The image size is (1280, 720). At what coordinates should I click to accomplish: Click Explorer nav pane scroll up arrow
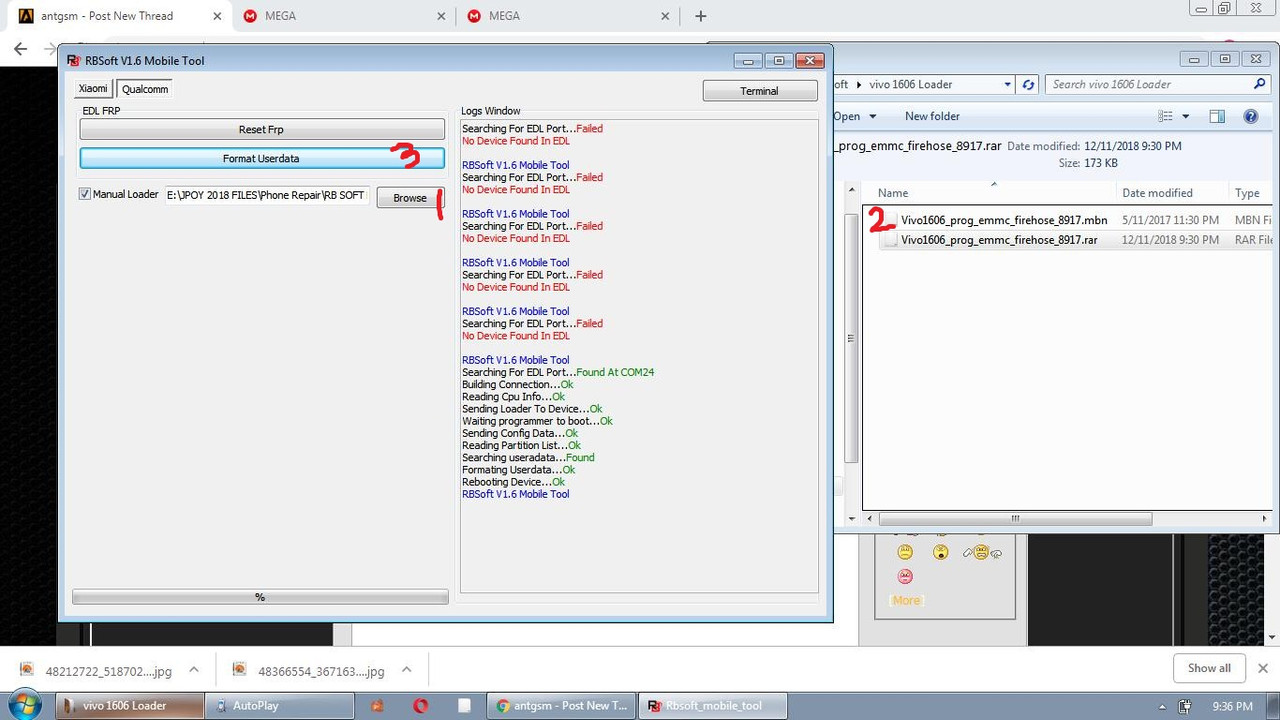[x=852, y=189]
